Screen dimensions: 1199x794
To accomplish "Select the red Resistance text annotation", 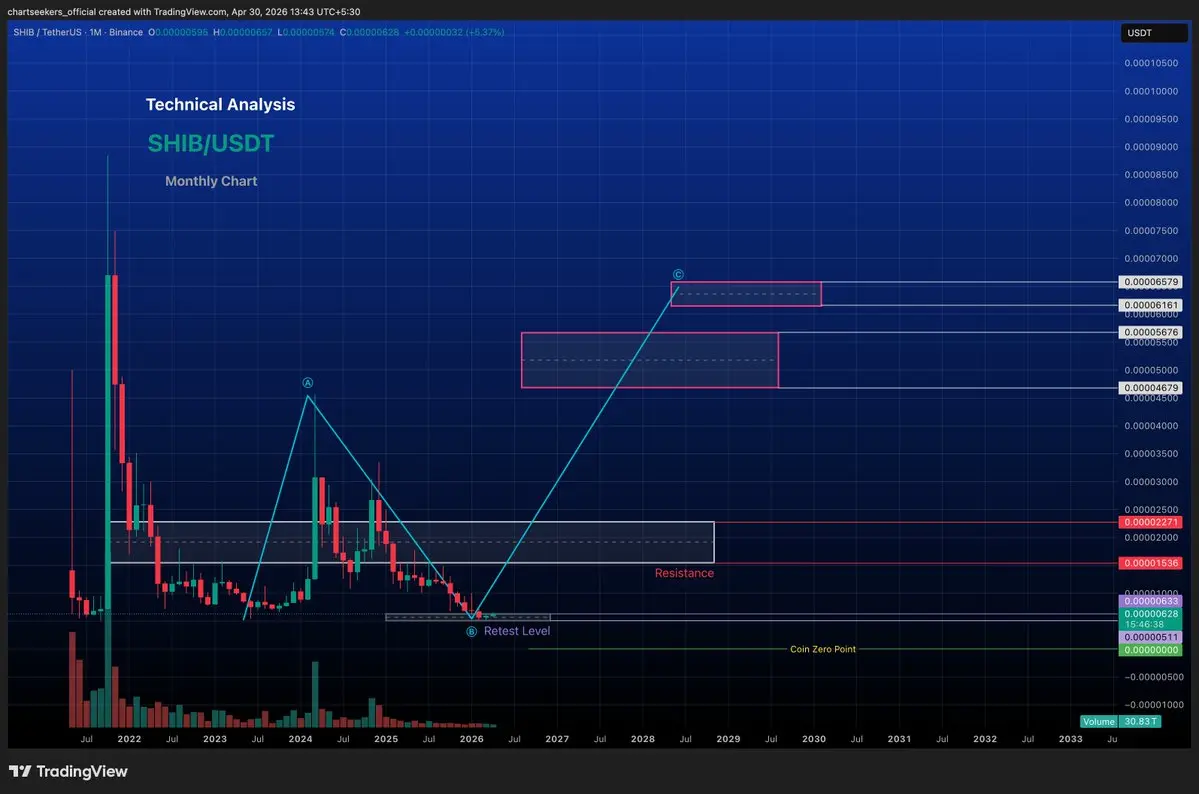I will 684,573.
